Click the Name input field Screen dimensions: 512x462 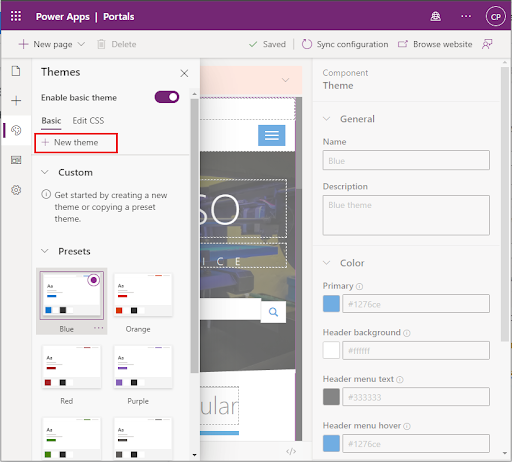pos(406,160)
